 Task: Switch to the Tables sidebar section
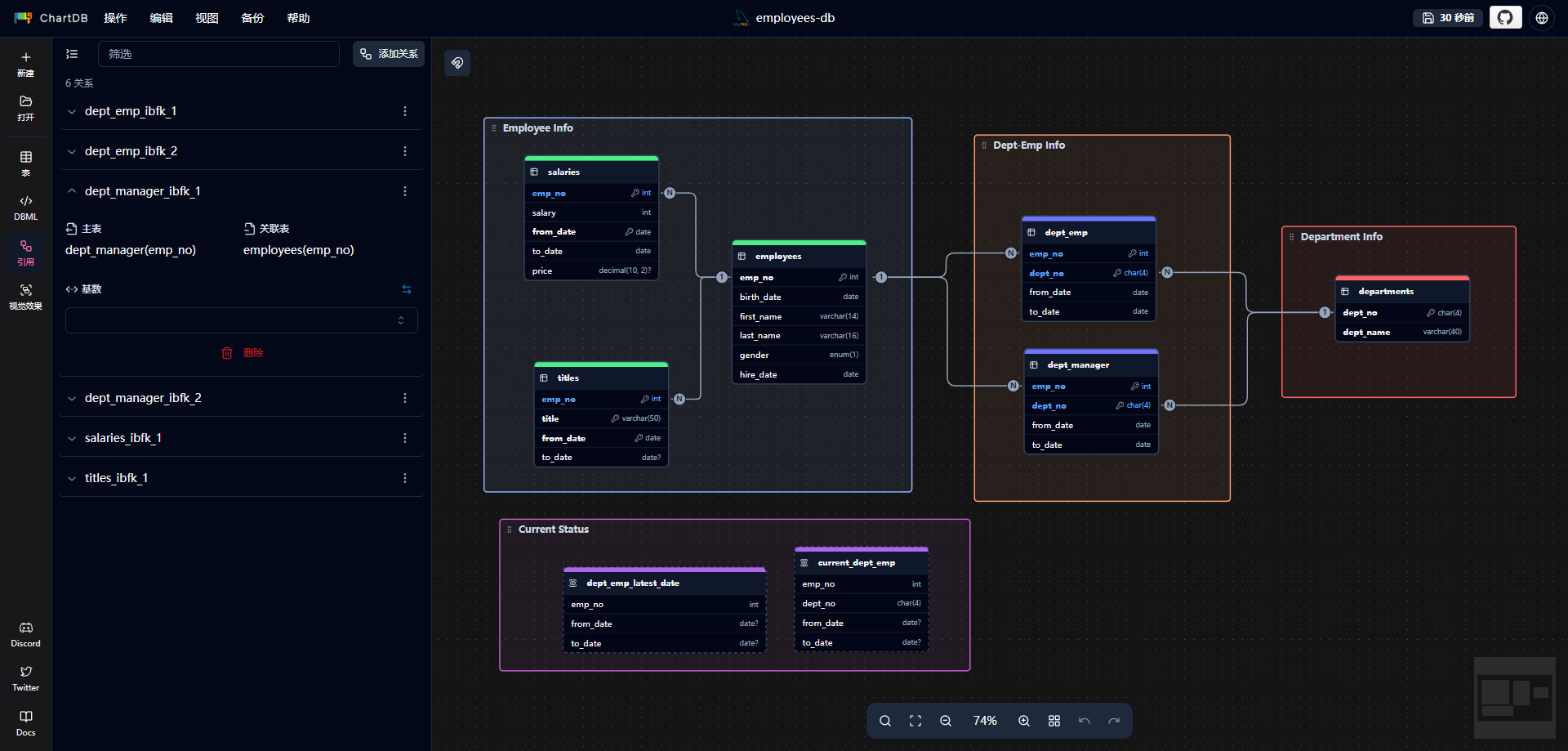(26, 163)
